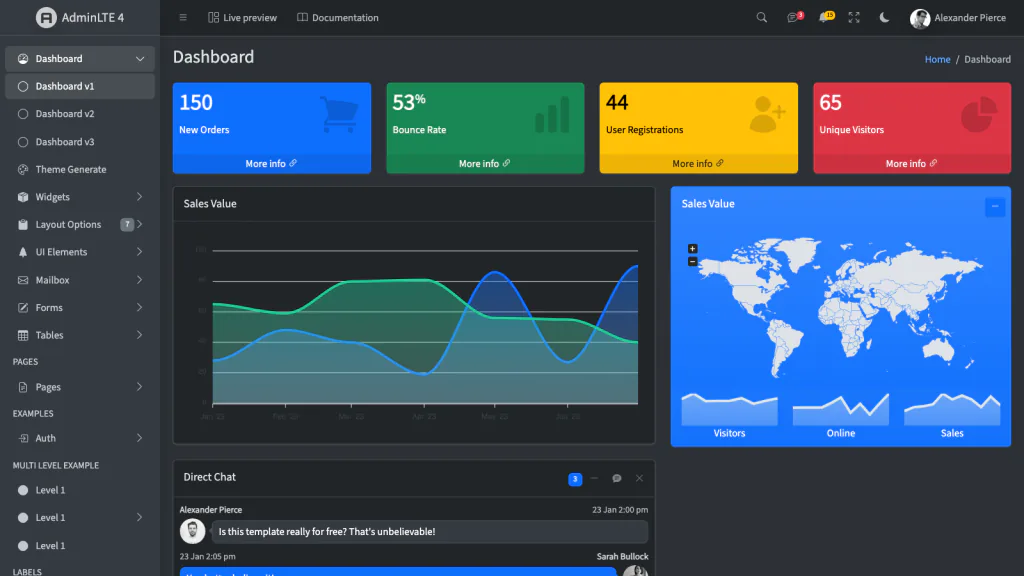The width and height of the screenshot is (1024, 576).
Task: Click the Auth sign-in icon in sidebar
Action: (23, 438)
